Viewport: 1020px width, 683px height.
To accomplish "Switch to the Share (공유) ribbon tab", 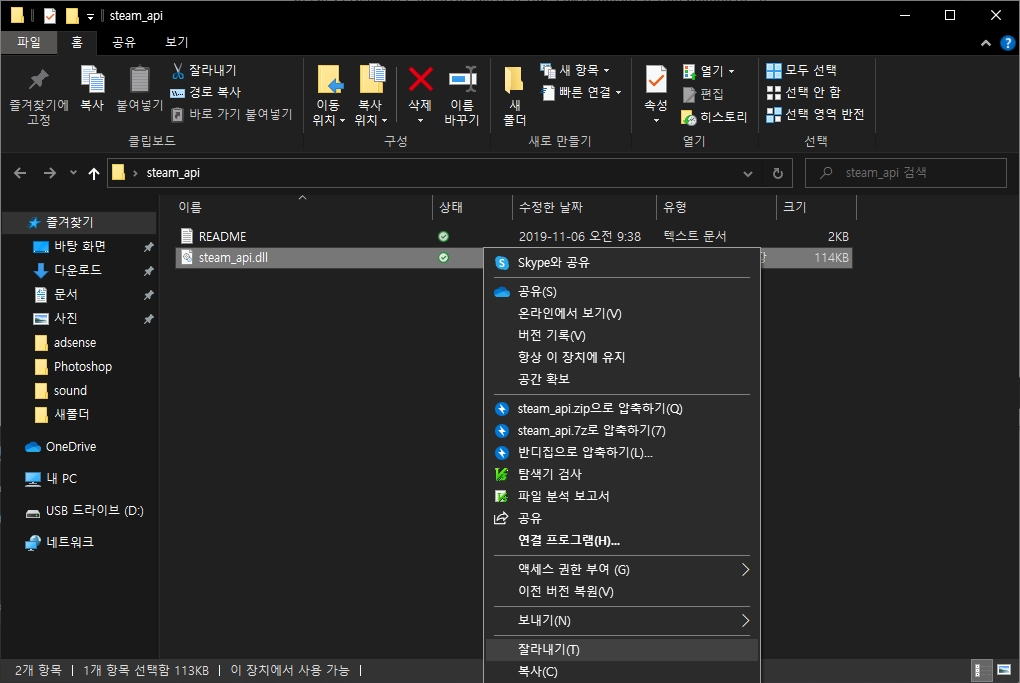I will coord(124,42).
